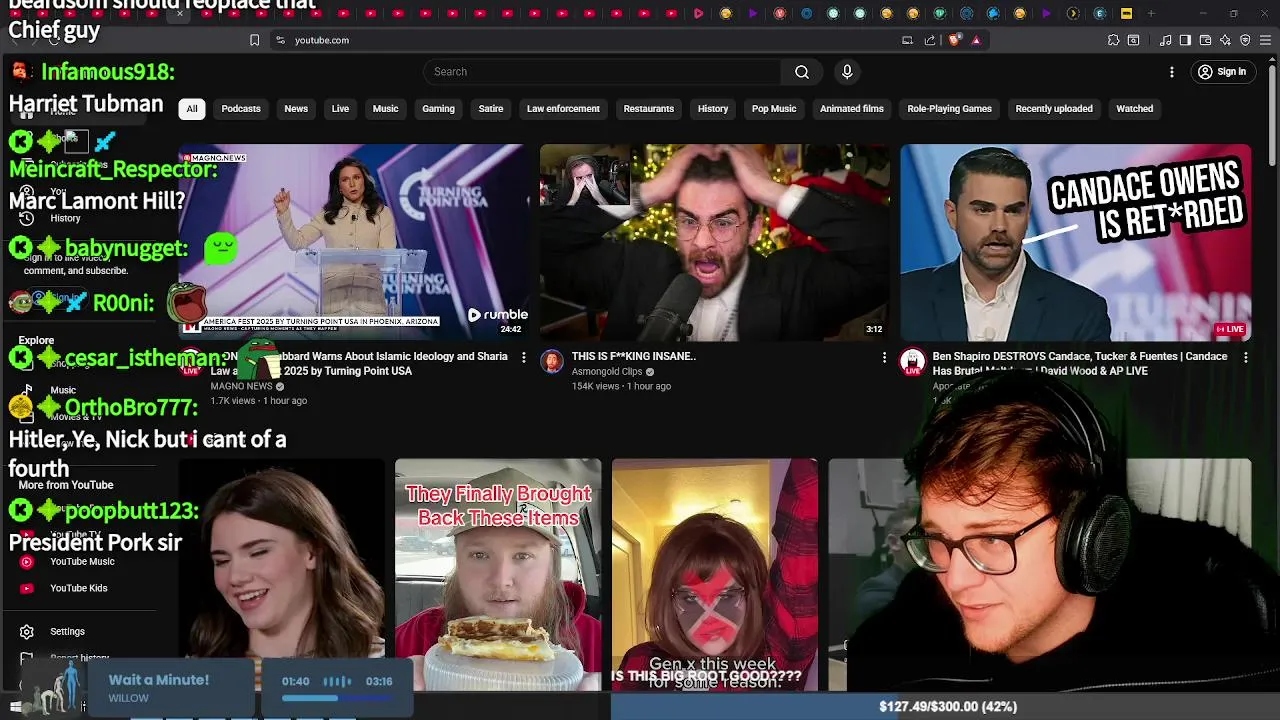Open site settings icon beside youtube.com
Viewport: 1280px width, 720px height.
[x=280, y=40]
